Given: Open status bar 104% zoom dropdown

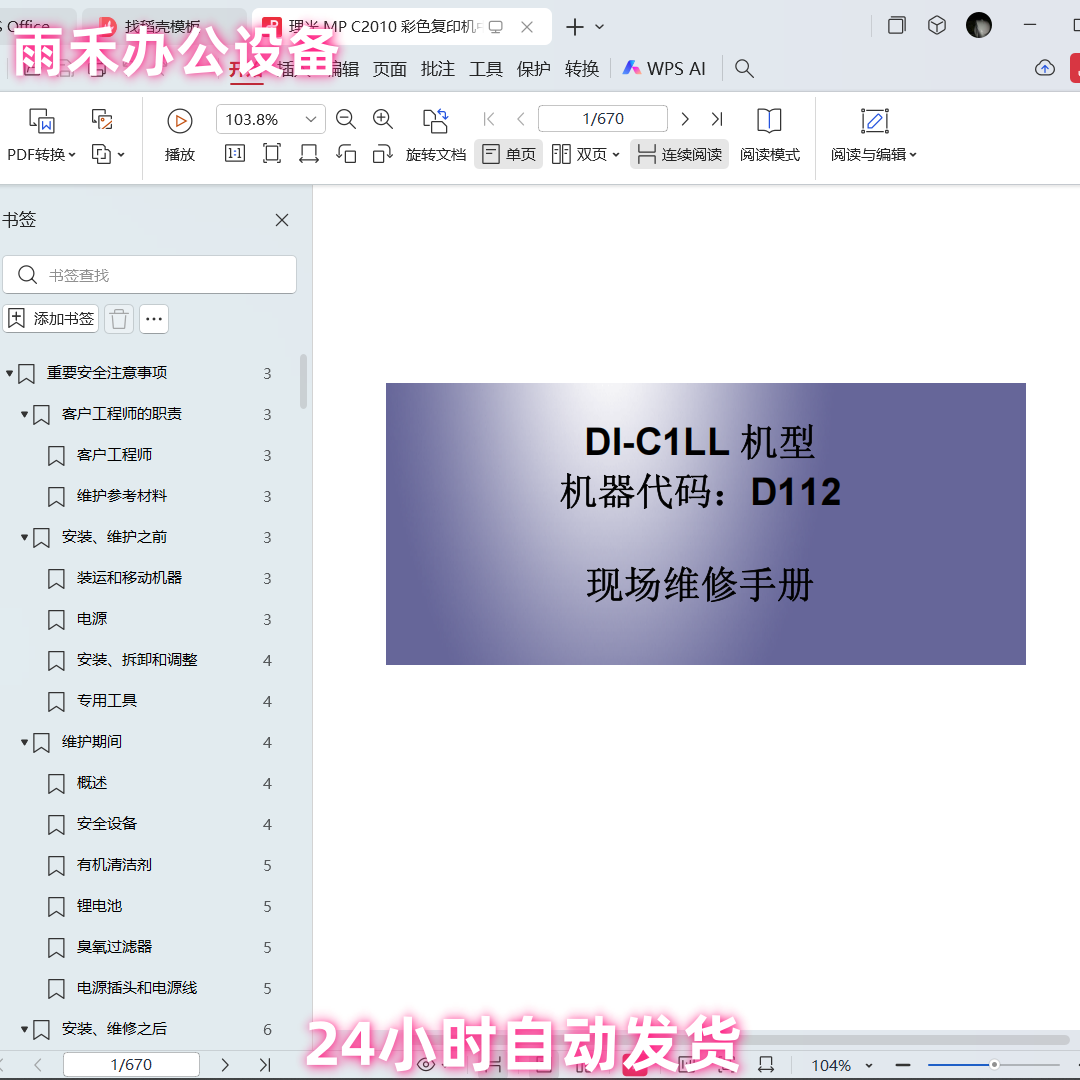Looking at the screenshot, I should click(869, 1066).
